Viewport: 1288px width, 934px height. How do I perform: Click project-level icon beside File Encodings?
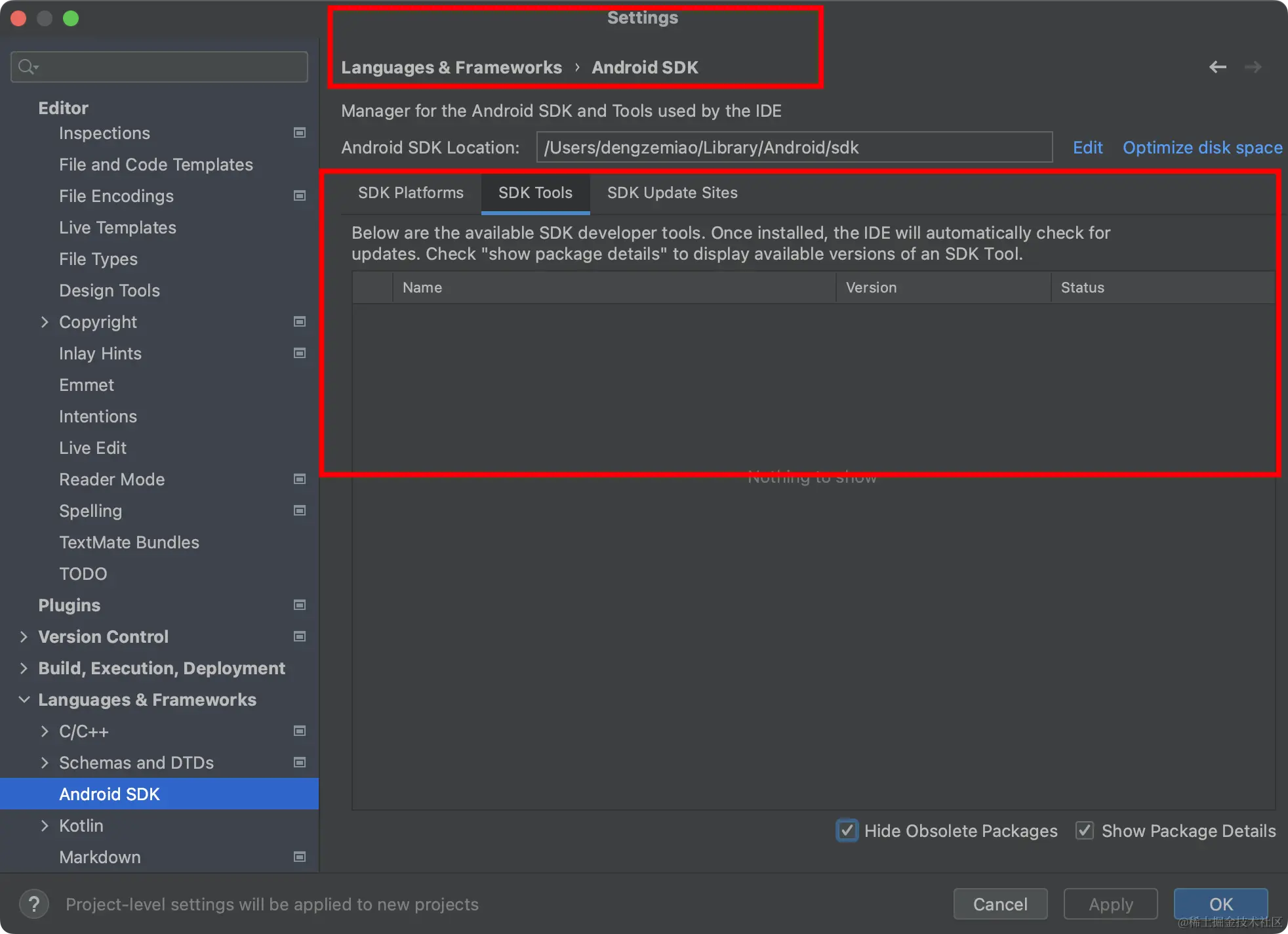300,195
